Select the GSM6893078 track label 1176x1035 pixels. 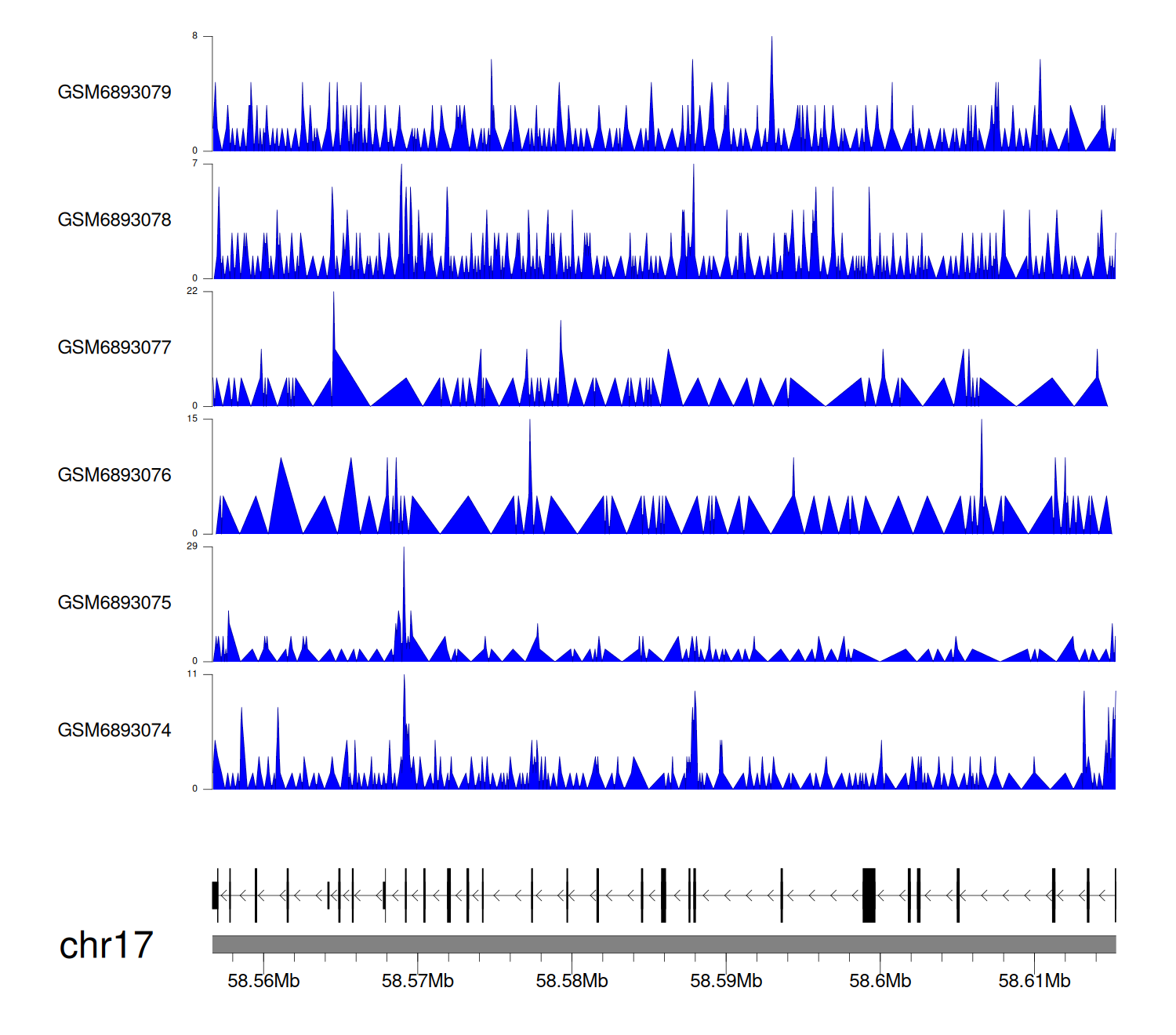(114, 220)
